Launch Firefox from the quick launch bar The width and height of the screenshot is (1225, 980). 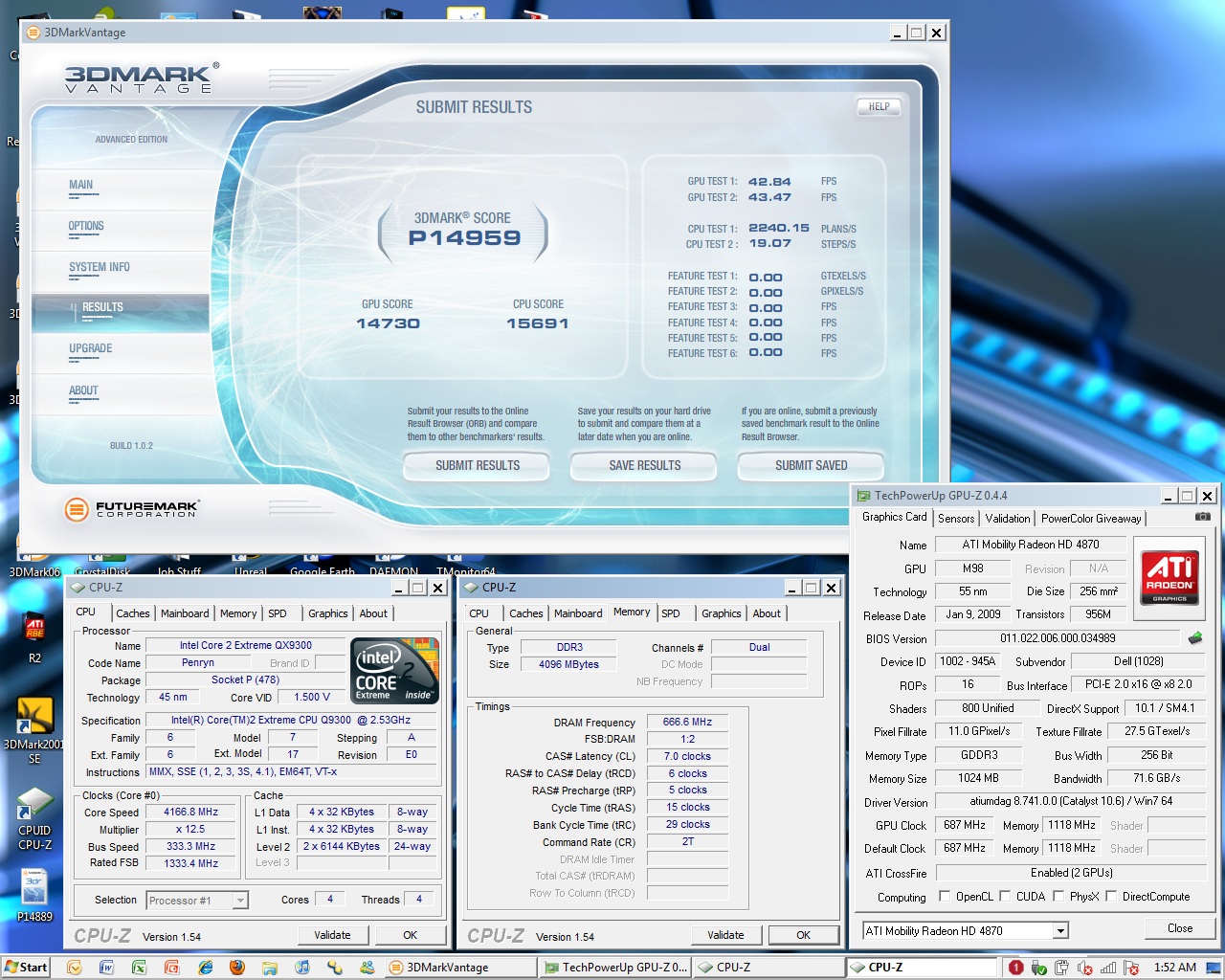(x=237, y=968)
